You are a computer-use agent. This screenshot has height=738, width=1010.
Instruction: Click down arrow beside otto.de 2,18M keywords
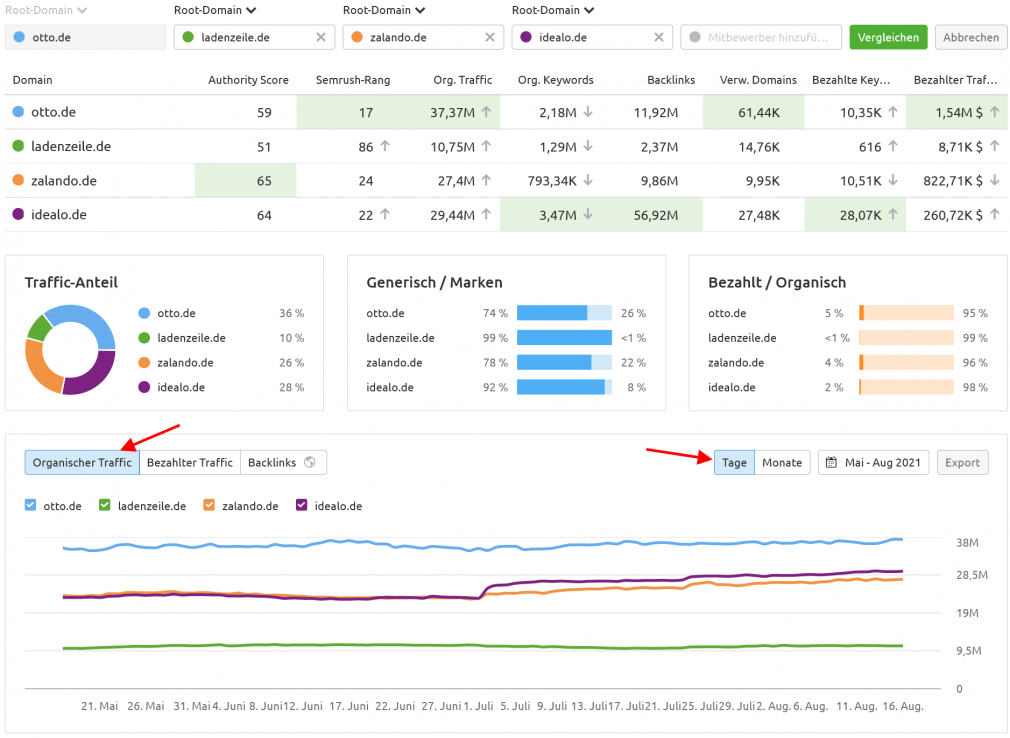[587, 112]
